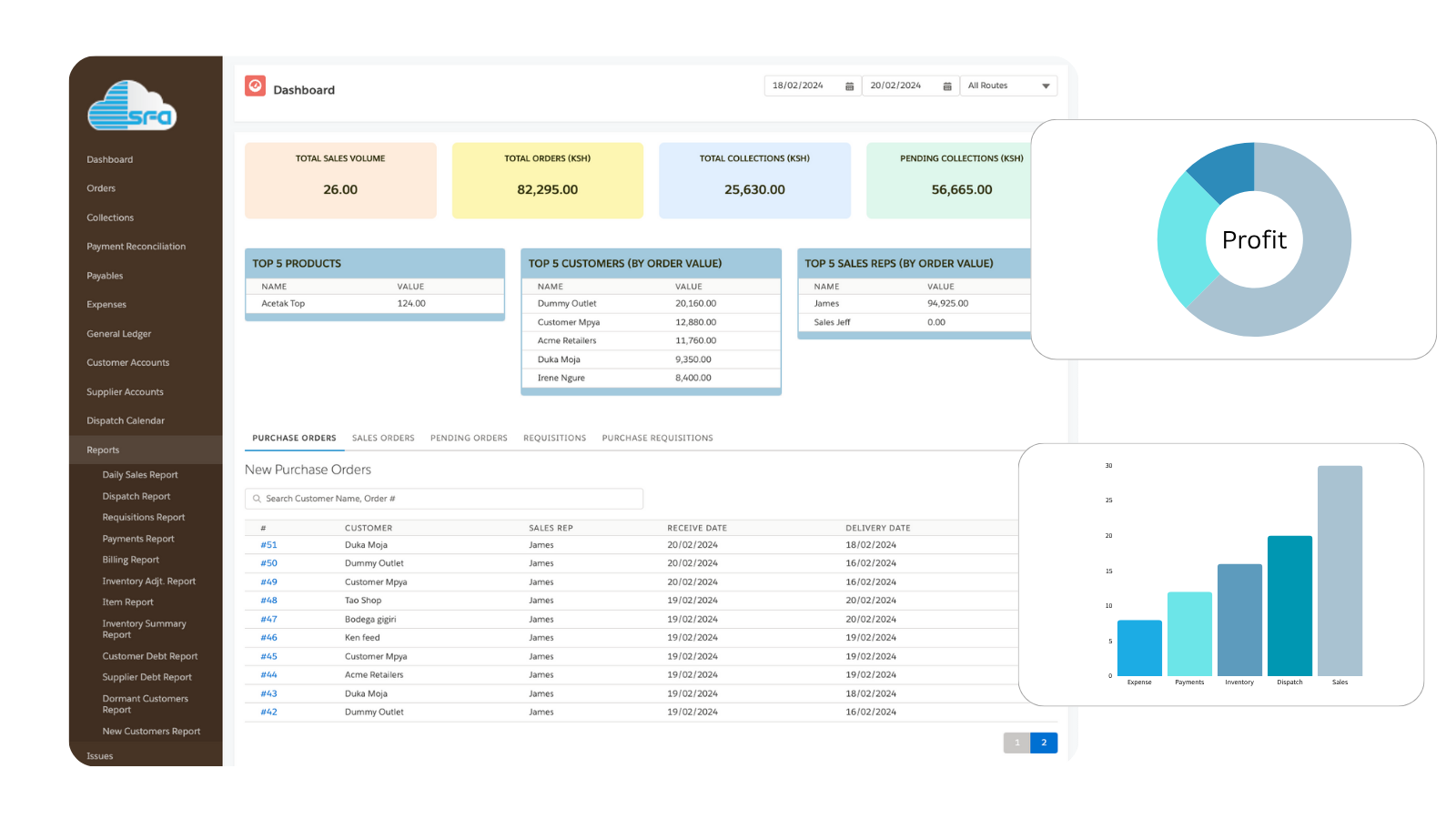Open order #48 for Tao Shop

pyautogui.click(x=268, y=600)
